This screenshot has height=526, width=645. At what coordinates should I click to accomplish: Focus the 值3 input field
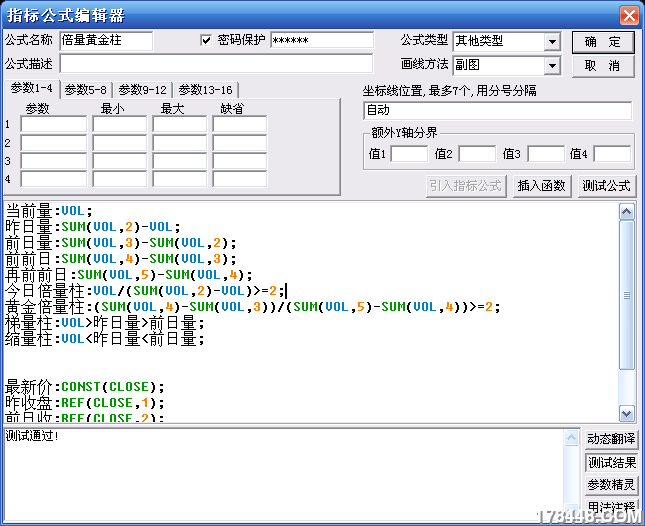[x=546, y=154]
